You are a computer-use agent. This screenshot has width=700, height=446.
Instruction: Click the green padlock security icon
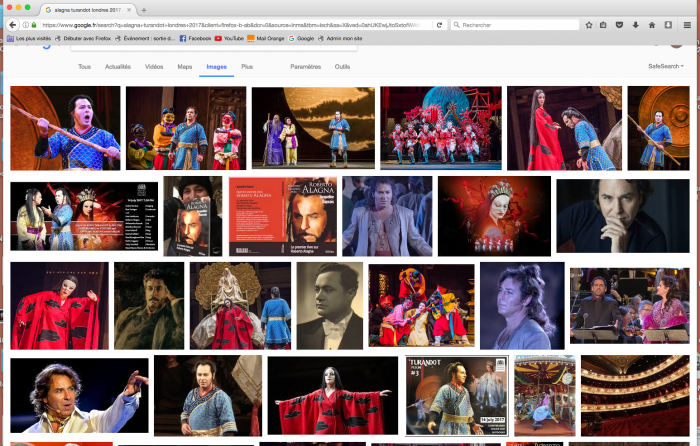click(34, 25)
